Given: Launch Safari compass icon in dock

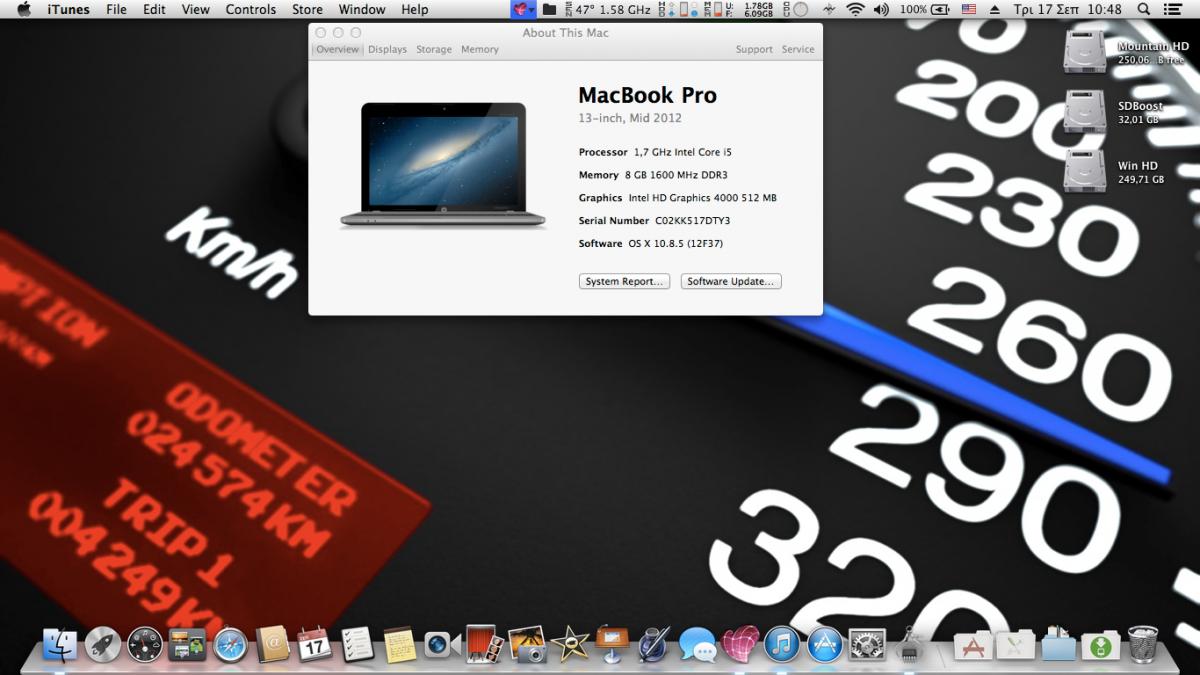Looking at the screenshot, I should coord(230,645).
